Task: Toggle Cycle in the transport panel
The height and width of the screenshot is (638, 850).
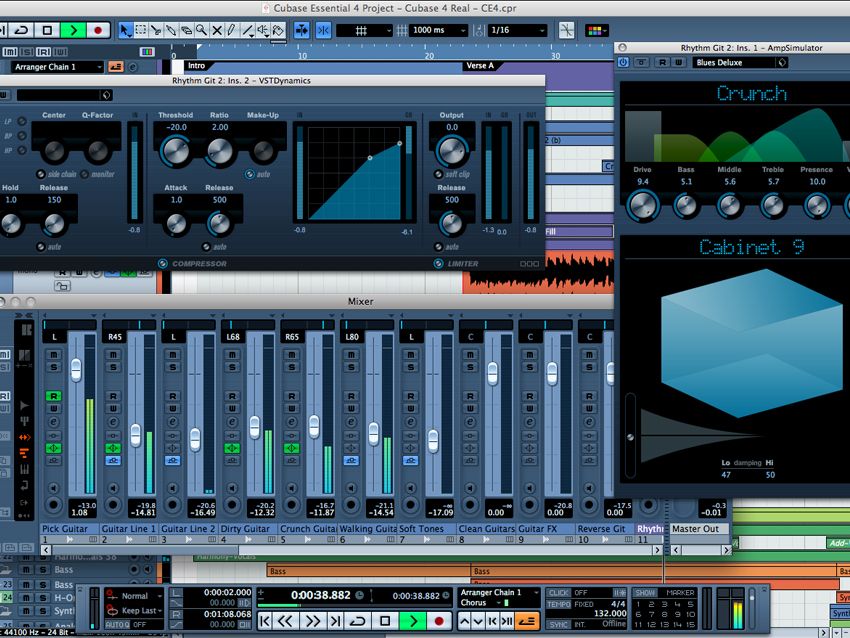Action: click(x=358, y=621)
